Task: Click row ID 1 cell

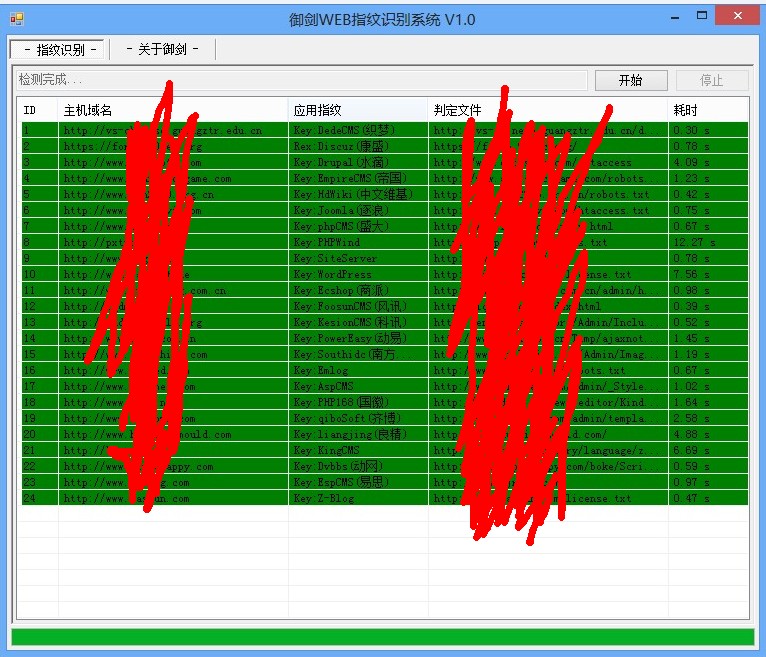Action: tap(40, 130)
